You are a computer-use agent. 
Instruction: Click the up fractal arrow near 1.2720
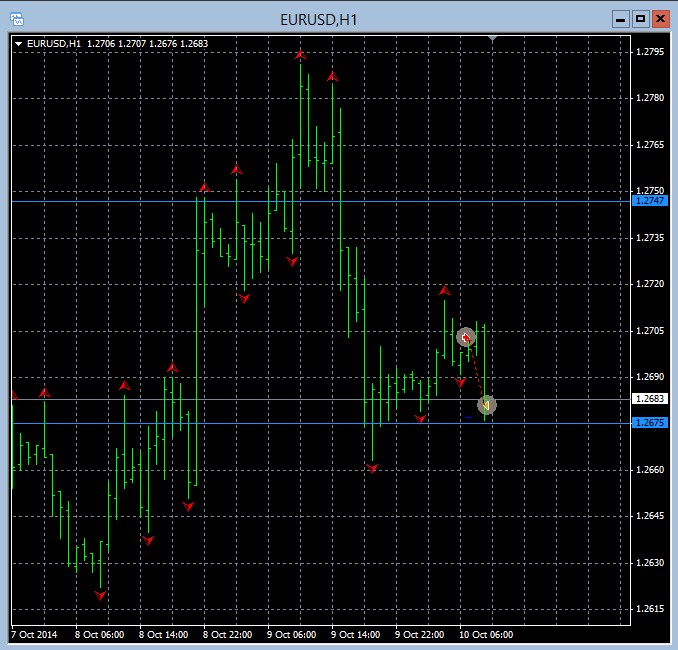point(444,291)
